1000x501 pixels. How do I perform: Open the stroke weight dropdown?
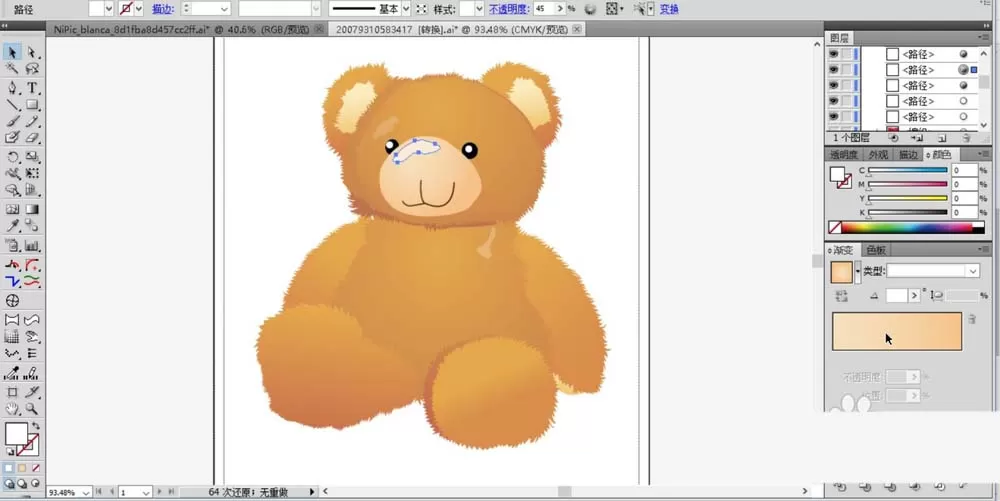(x=224, y=9)
